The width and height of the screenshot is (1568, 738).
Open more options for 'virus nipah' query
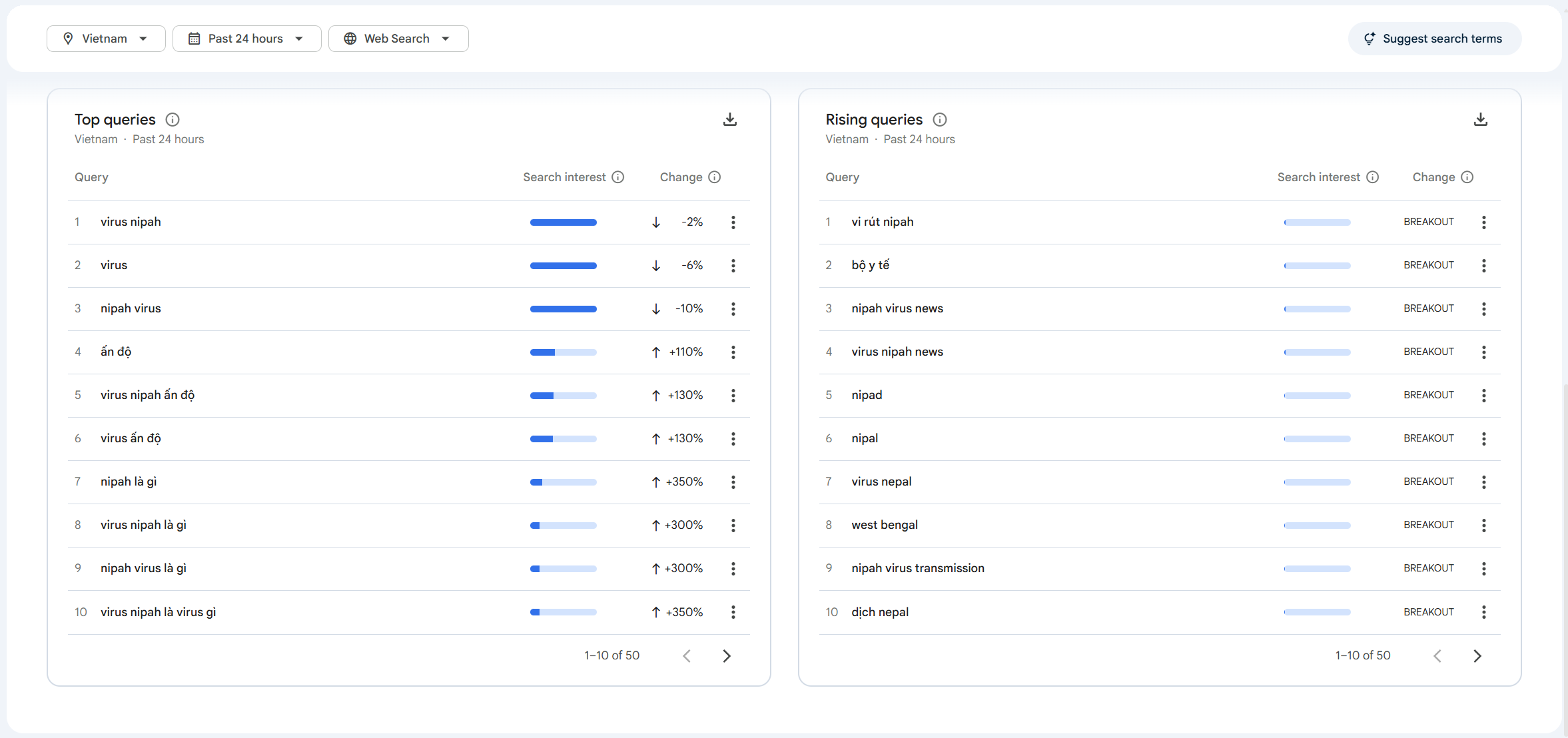733,222
